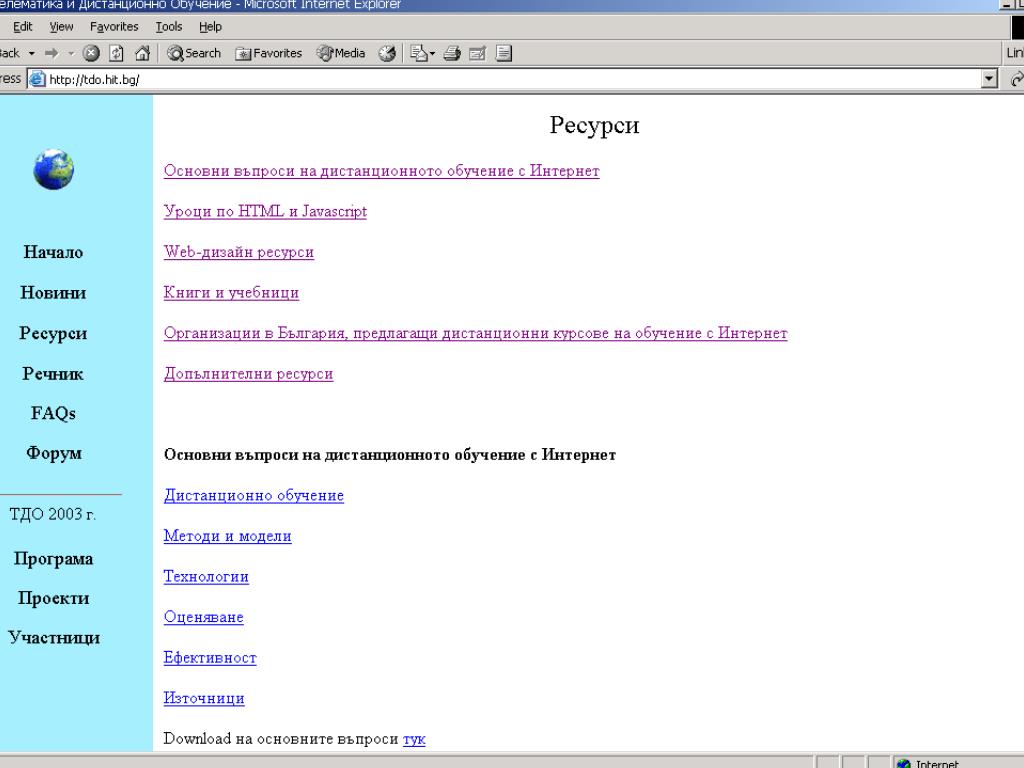1024x768 pixels.
Task: Print the page using the printer icon
Action: (x=452, y=54)
